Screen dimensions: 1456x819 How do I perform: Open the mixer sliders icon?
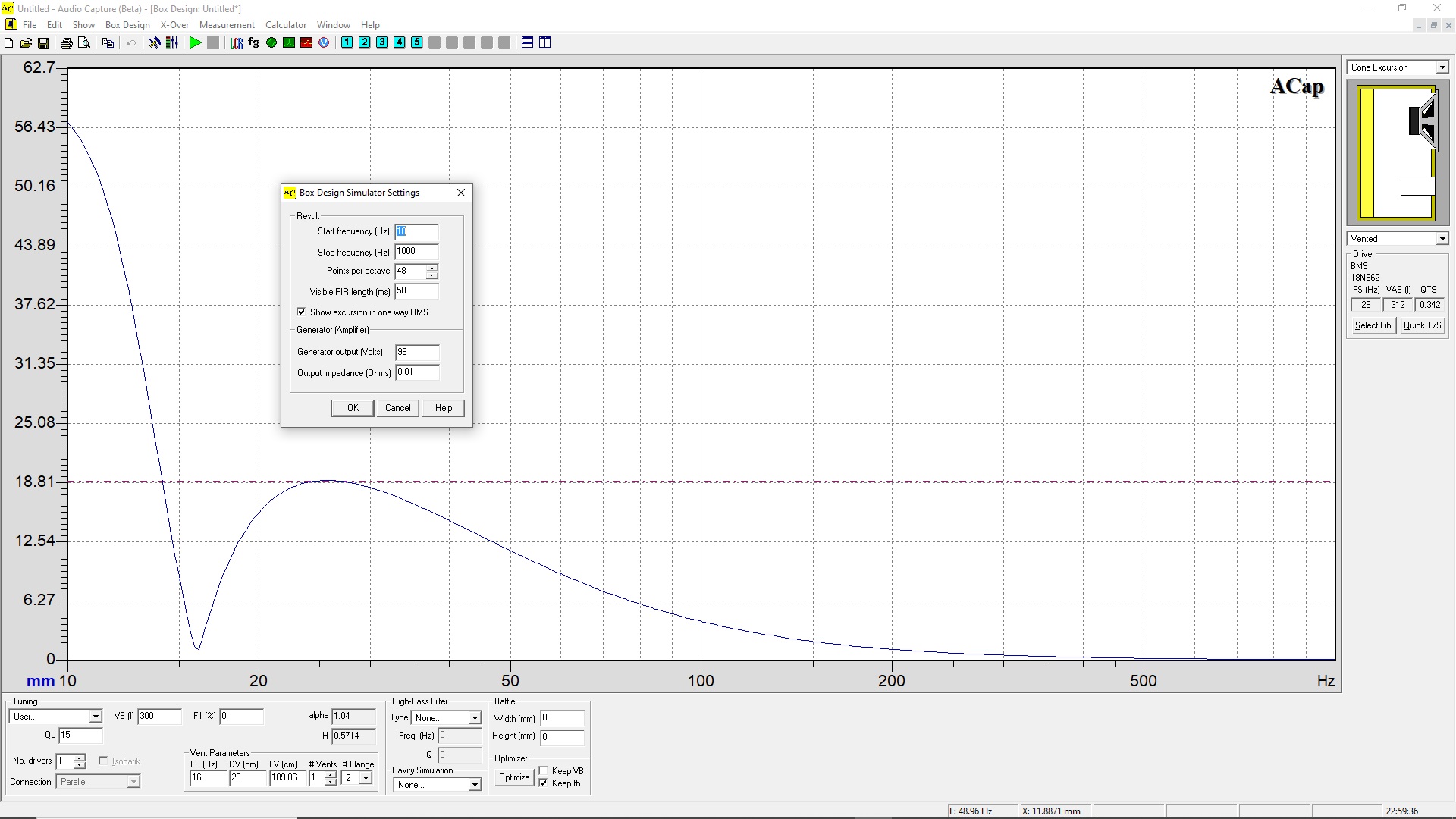(x=172, y=43)
